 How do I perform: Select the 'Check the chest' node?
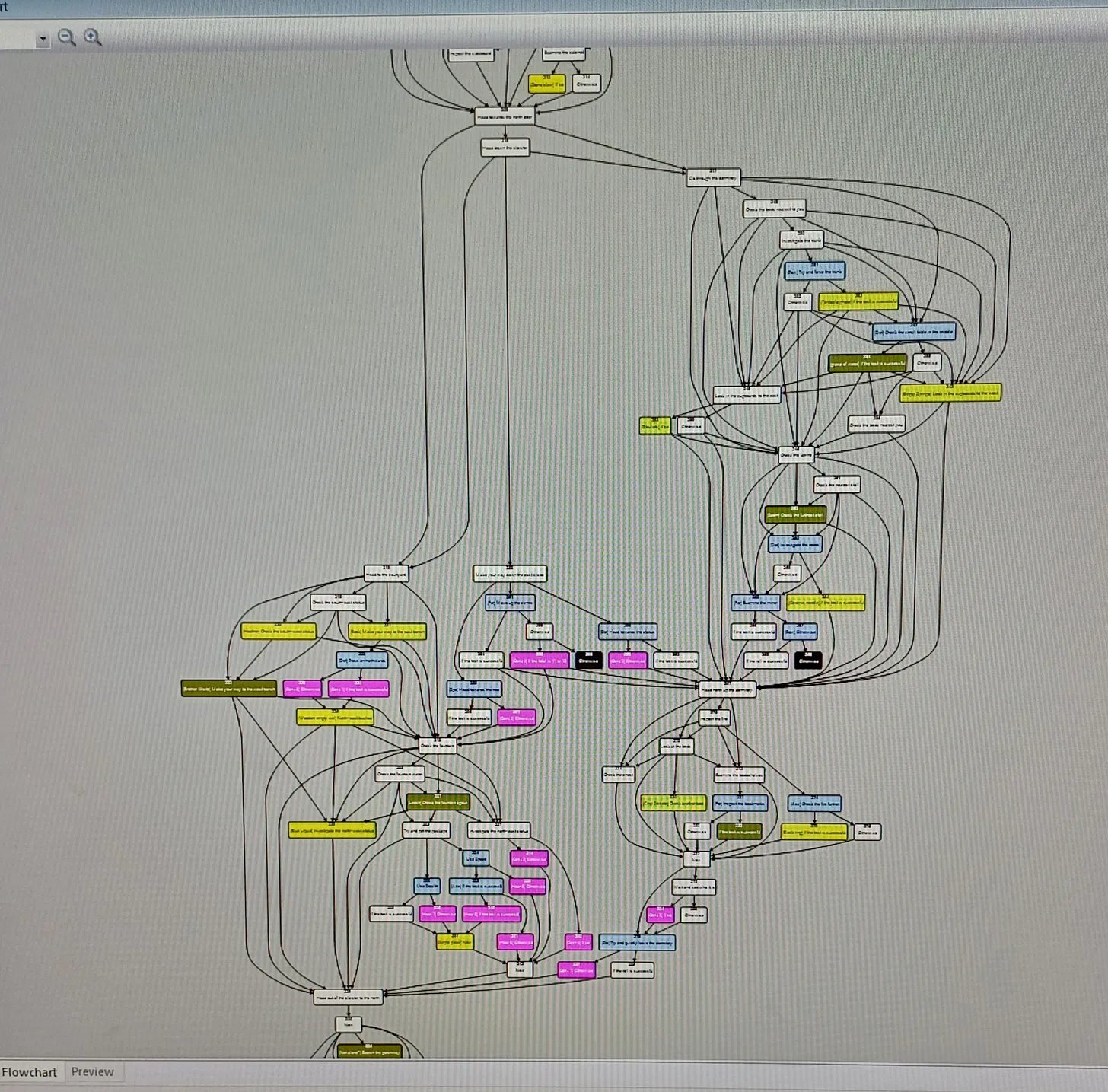(x=619, y=775)
